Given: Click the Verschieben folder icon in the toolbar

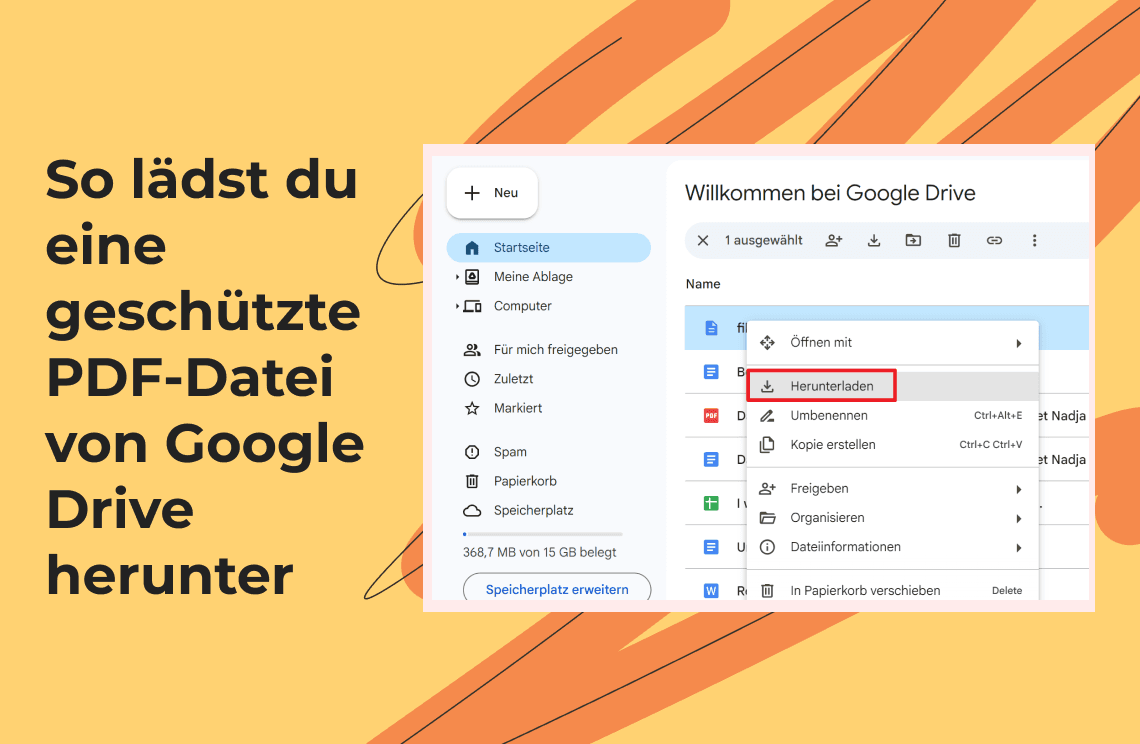Looking at the screenshot, I should (x=913, y=240).
